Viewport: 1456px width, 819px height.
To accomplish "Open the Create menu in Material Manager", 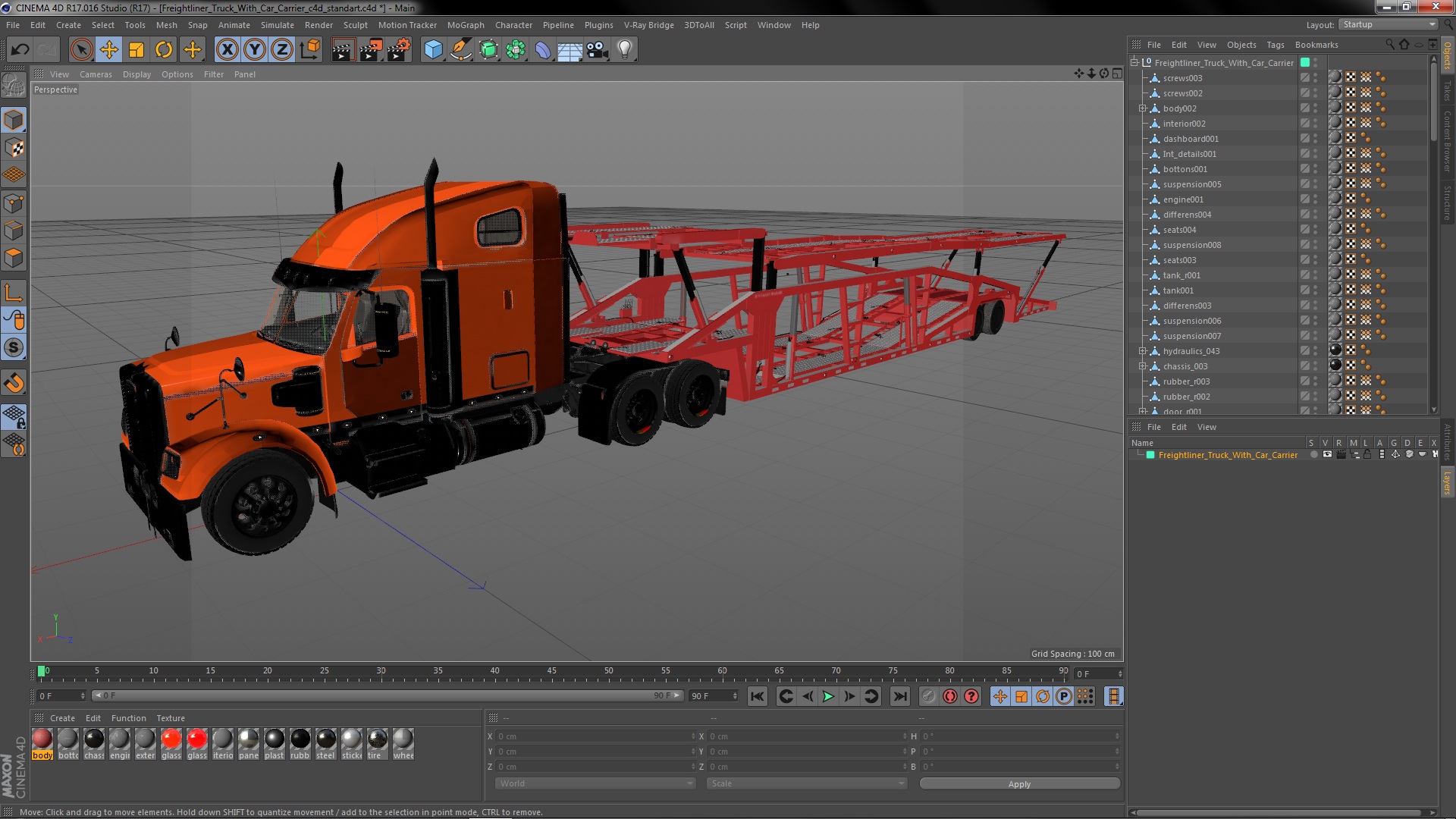I will (x=62, y=718).
